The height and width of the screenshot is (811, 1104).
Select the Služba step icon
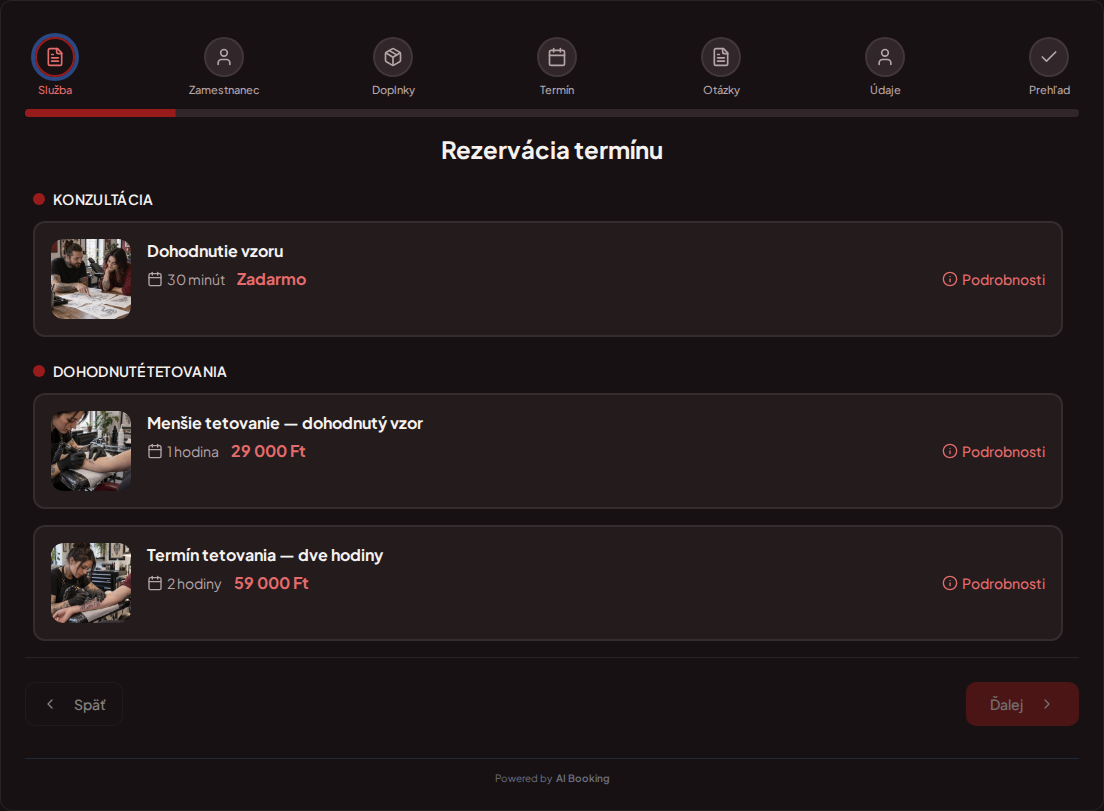[x=55, y=57]
